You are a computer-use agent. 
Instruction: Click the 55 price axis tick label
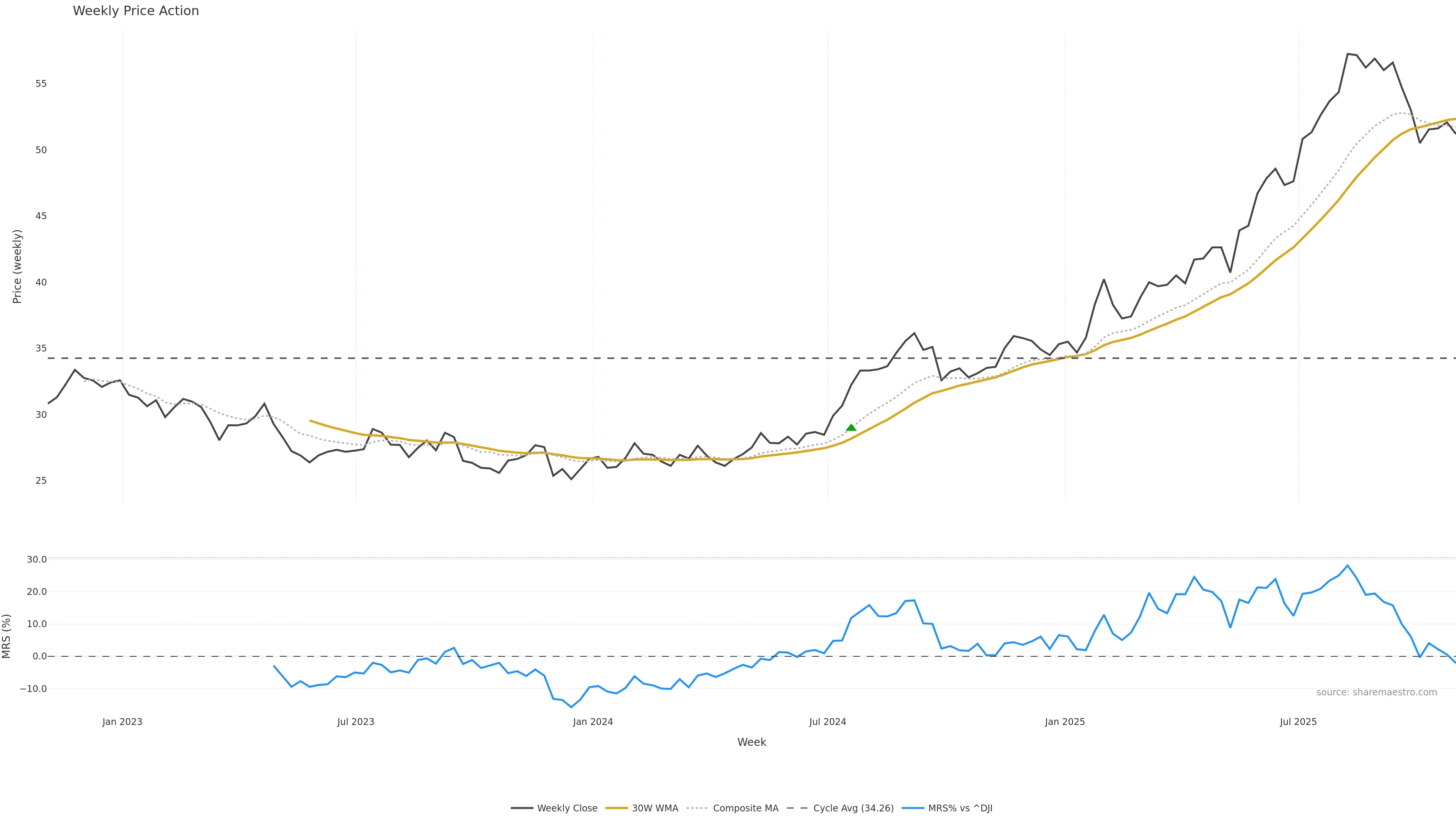(41, 84)
